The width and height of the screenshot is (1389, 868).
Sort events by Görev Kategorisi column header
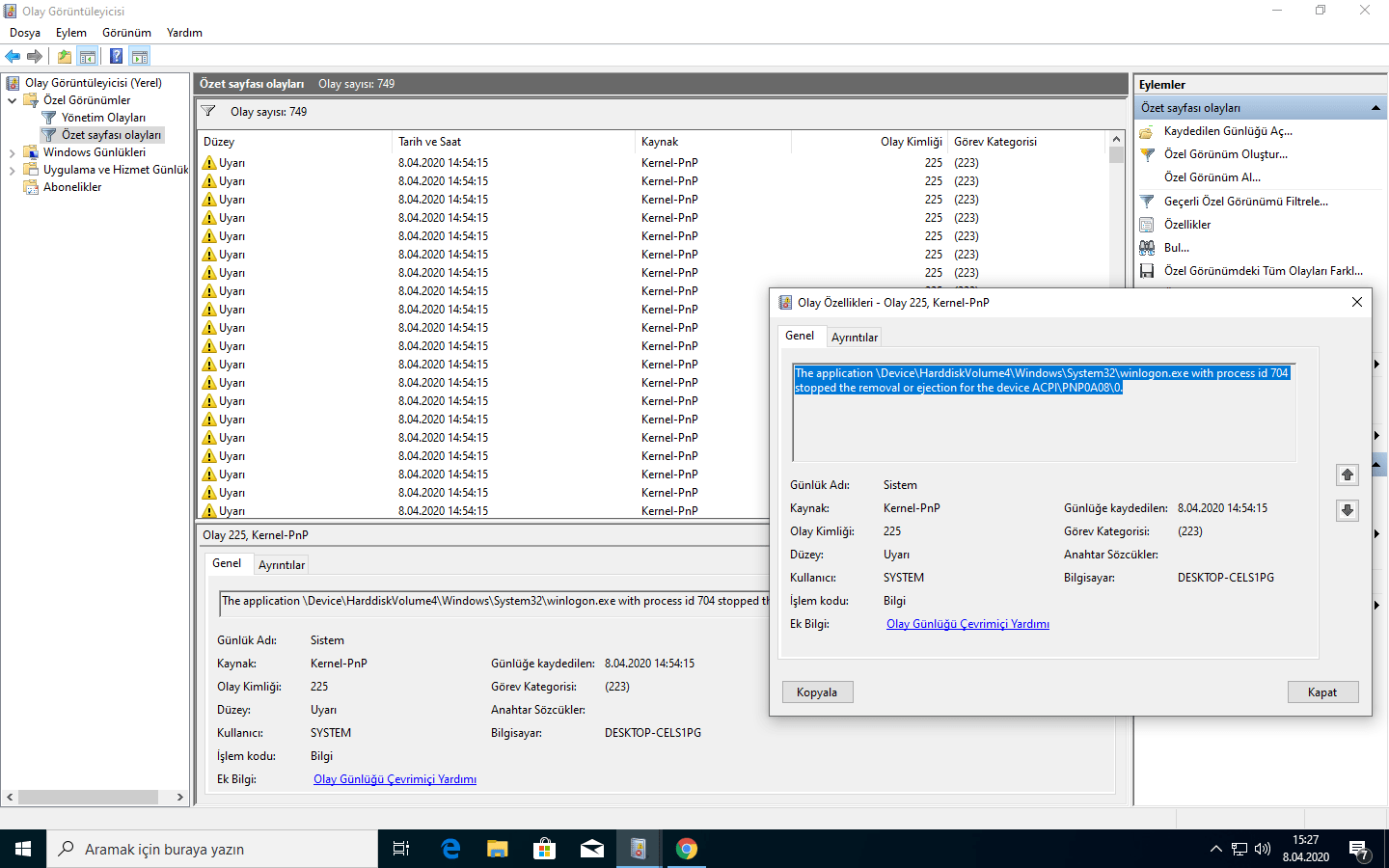1027,142
